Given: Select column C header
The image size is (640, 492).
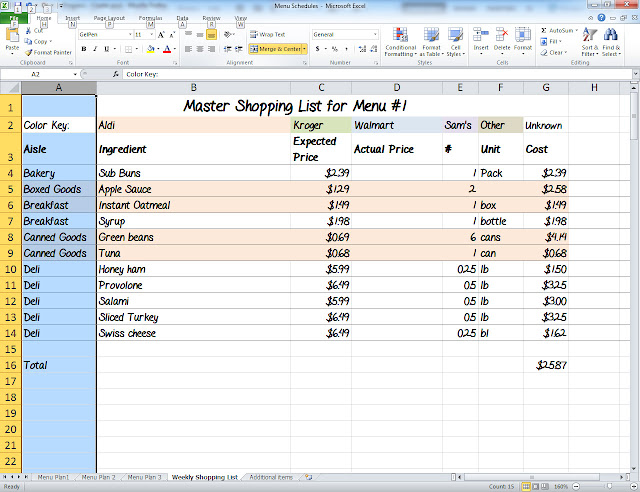Looking at the screenshot, I should click(321, 87).
